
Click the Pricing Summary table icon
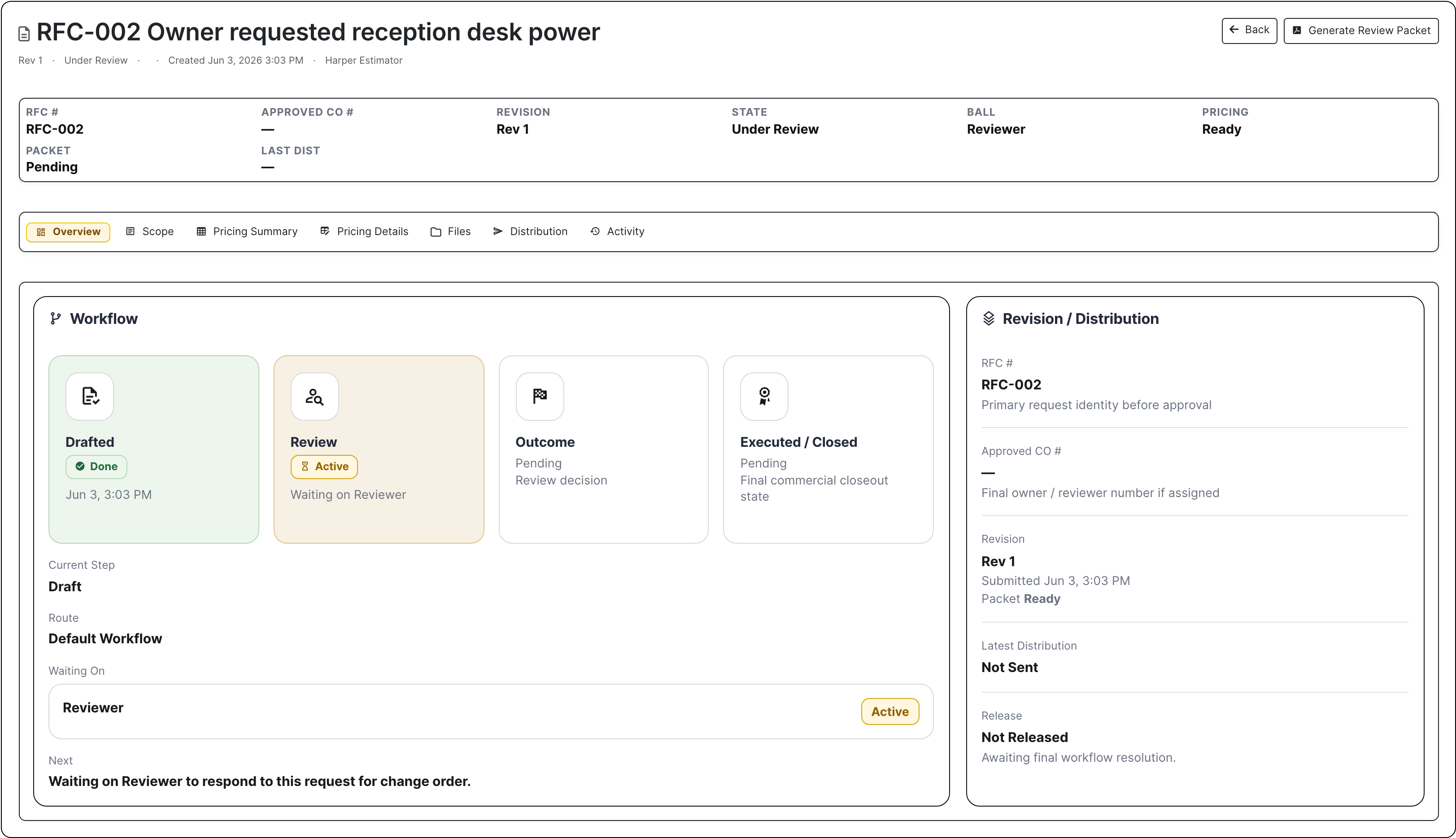click(201, 231)
